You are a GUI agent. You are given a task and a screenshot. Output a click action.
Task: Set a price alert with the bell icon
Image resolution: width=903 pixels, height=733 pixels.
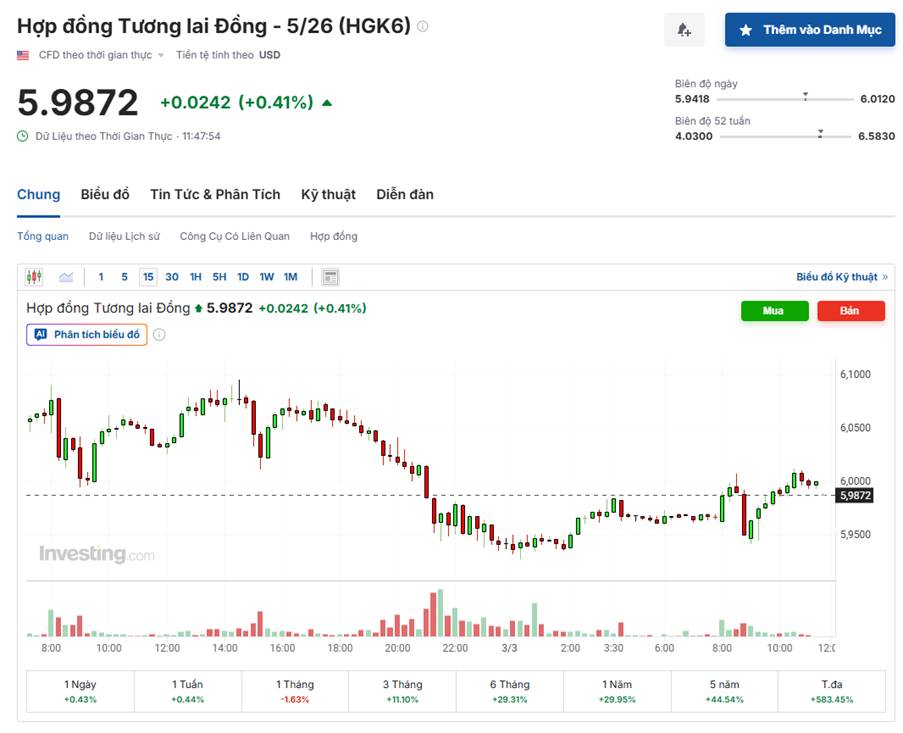click(684, 30)
